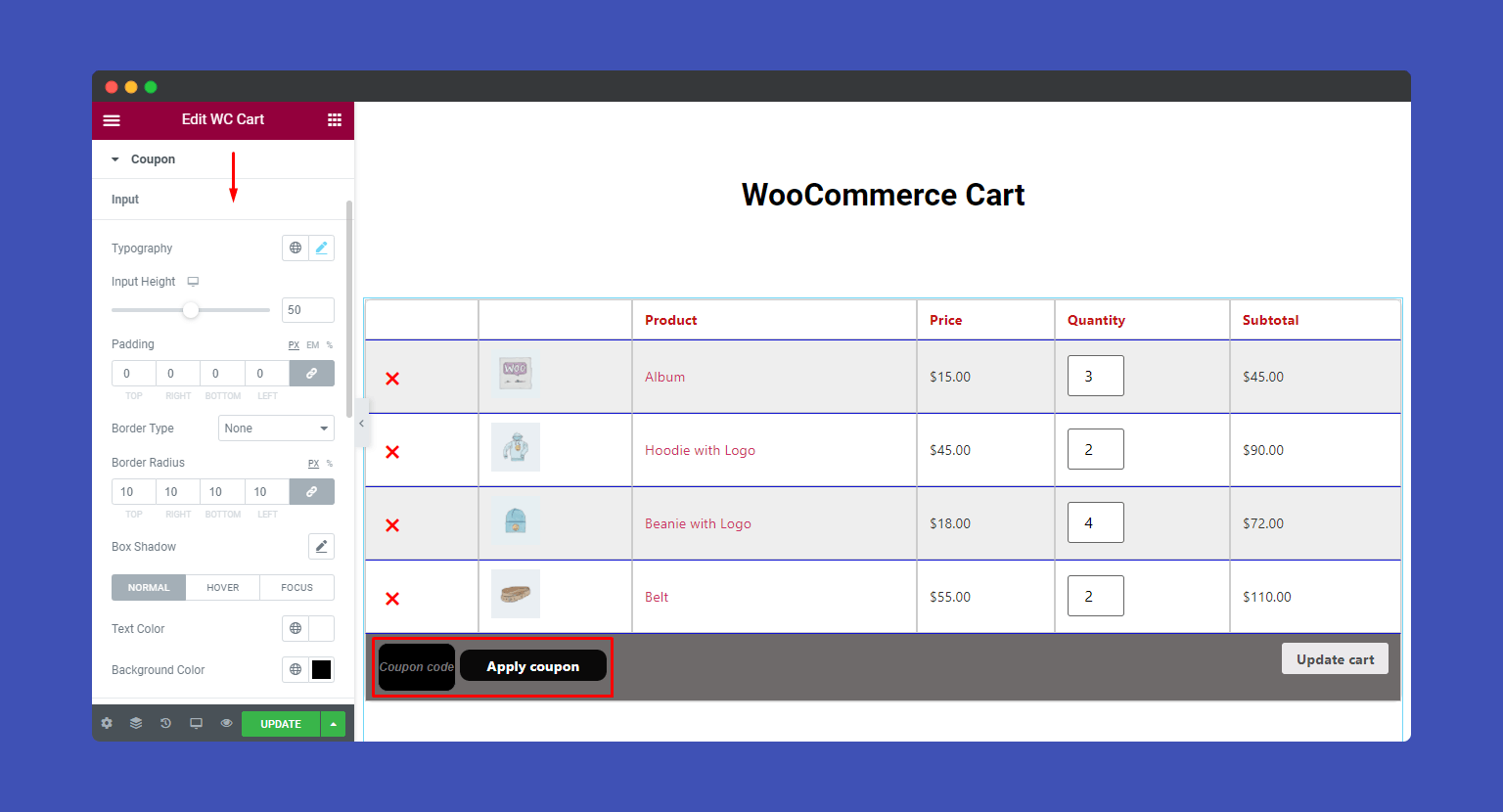1503x812 pixels.
Task: Switch to the Normal state tab
Action: 149,587
